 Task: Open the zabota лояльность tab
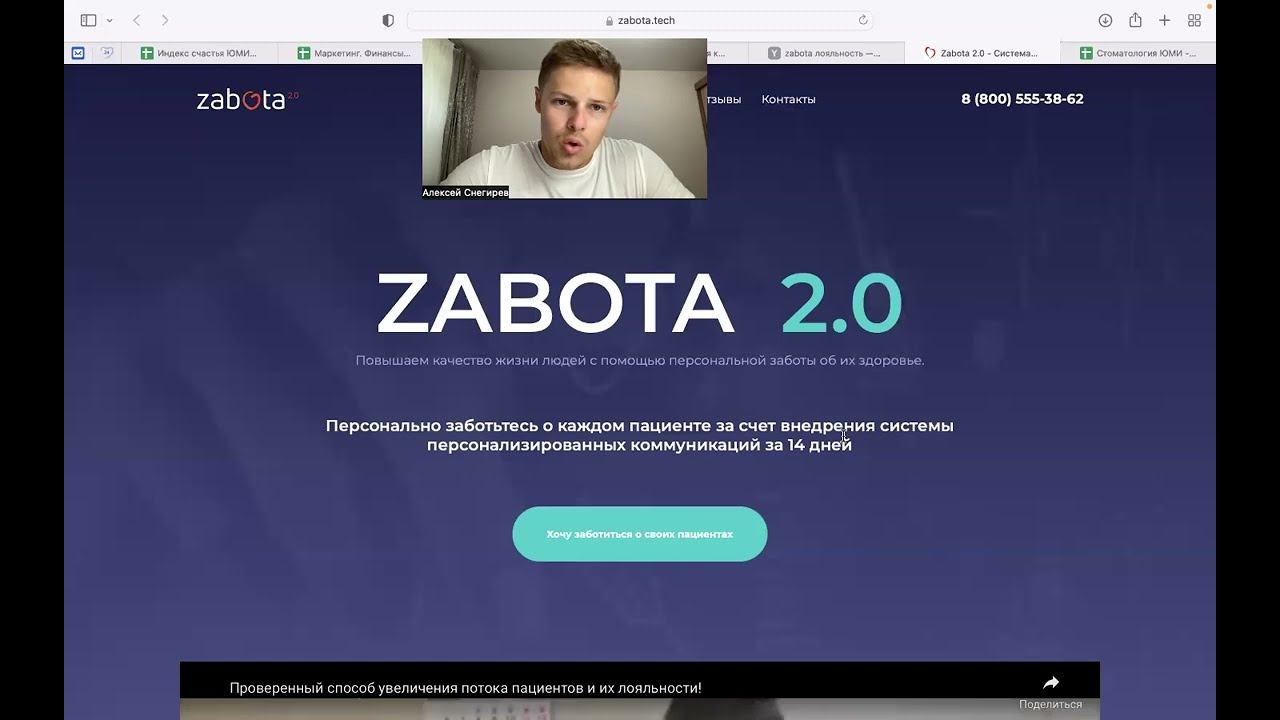click(825, 53)
